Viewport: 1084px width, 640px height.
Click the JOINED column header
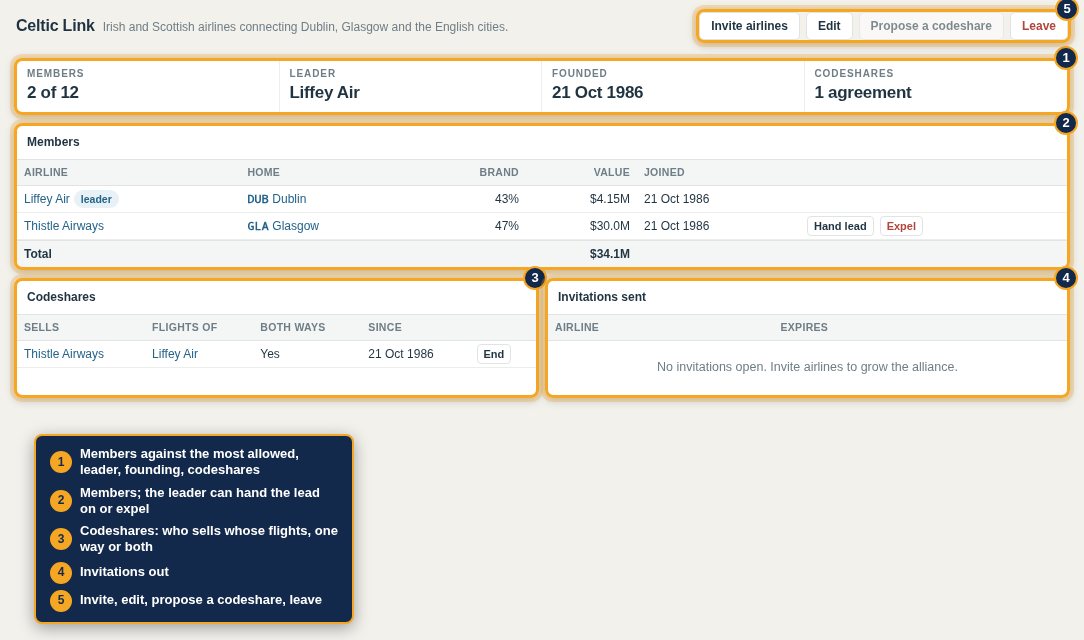664,172
